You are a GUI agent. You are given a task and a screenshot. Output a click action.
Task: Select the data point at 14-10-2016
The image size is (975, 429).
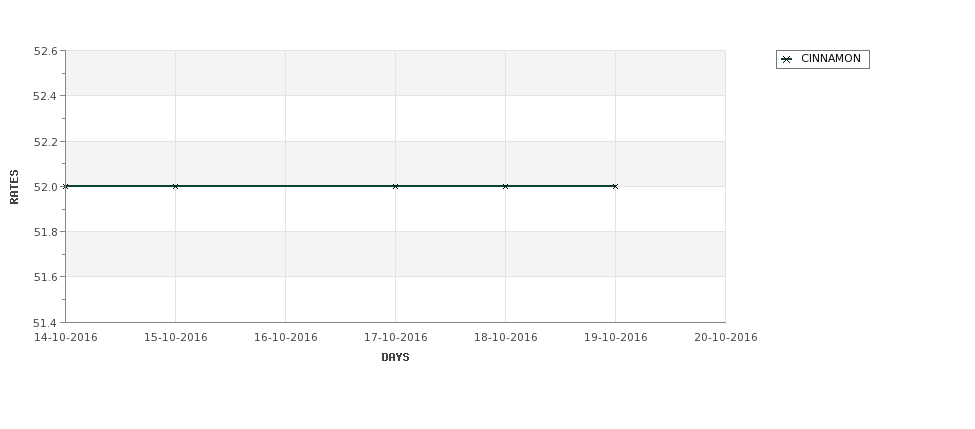pos(65,187)
